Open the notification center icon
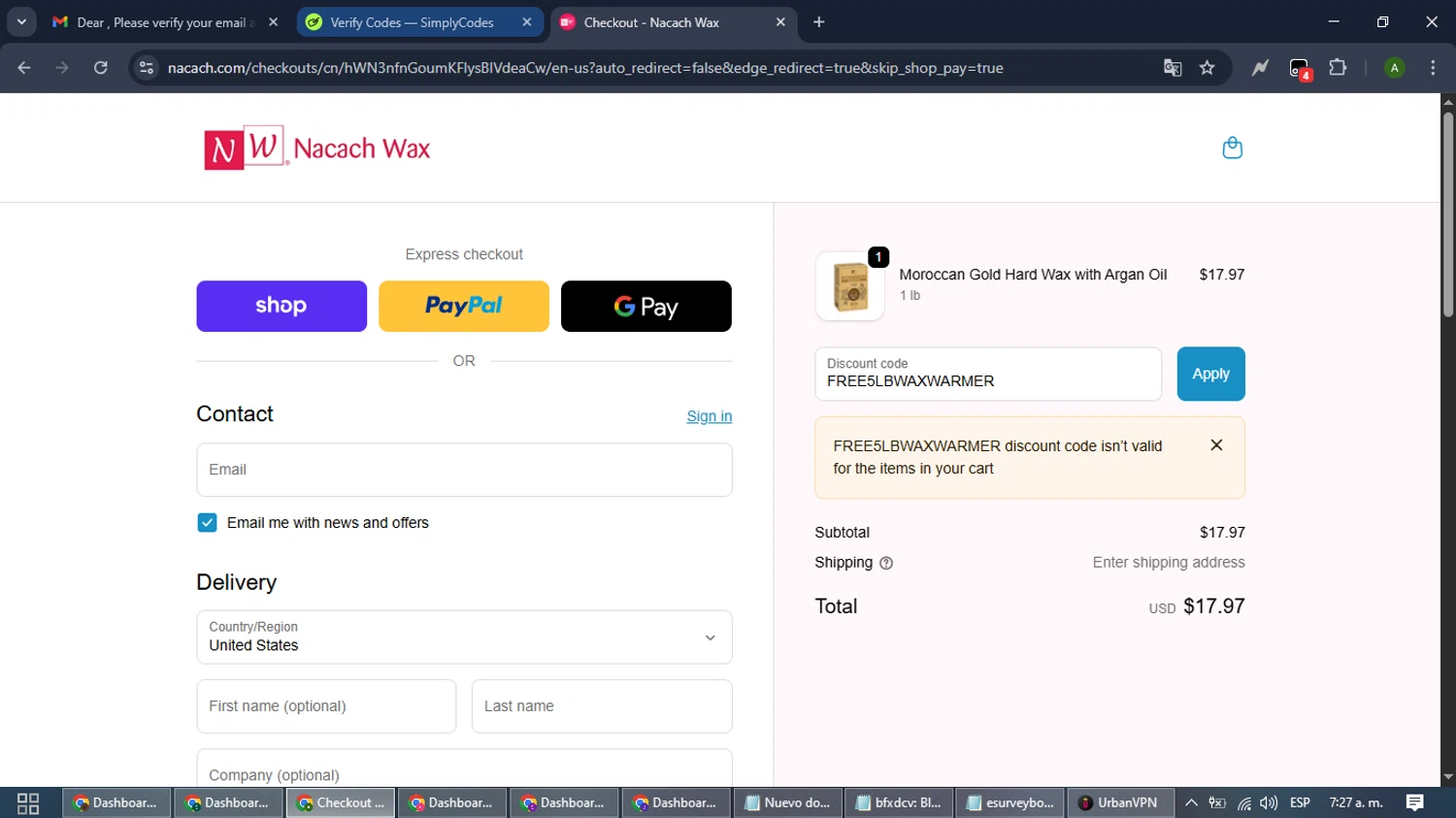 tap(1415, 803)
